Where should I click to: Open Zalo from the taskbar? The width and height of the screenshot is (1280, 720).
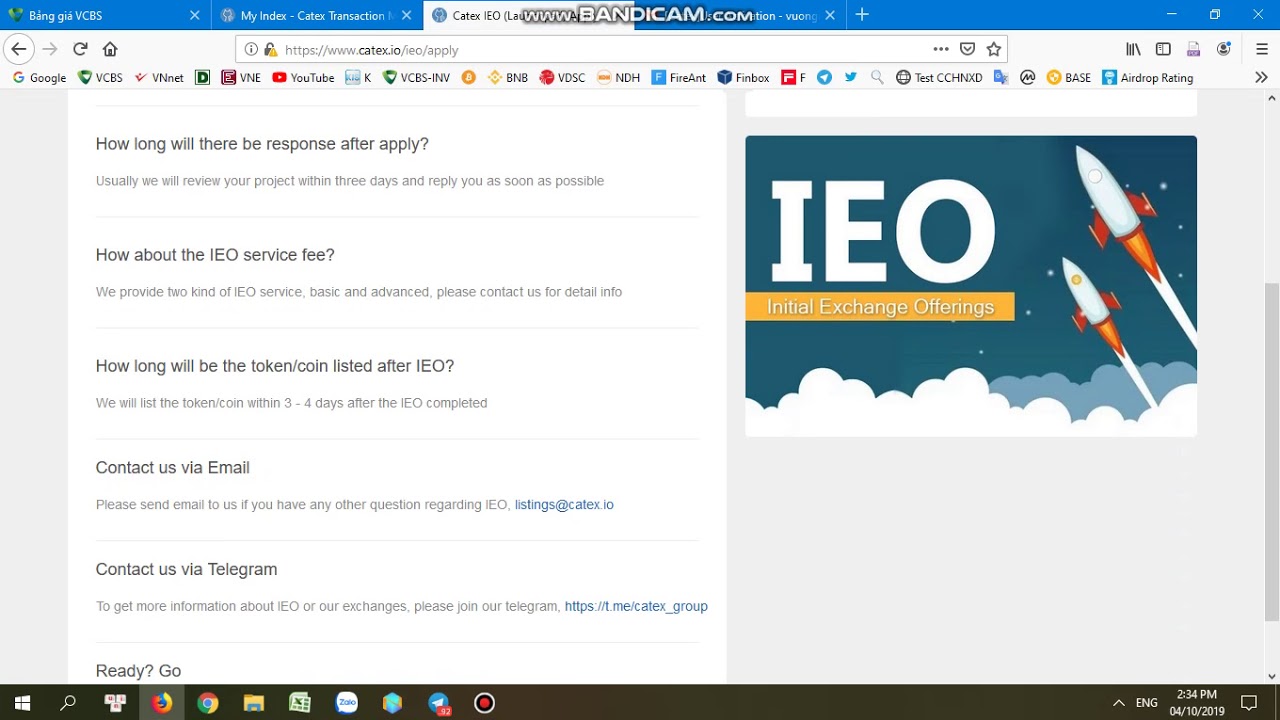click(x=346, y=703)
